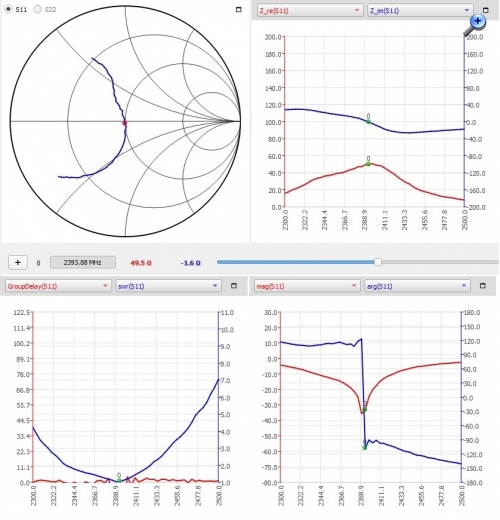Click marker 0 on the SWR curve
Screen dimensions: 500x520
coord(119,480)
